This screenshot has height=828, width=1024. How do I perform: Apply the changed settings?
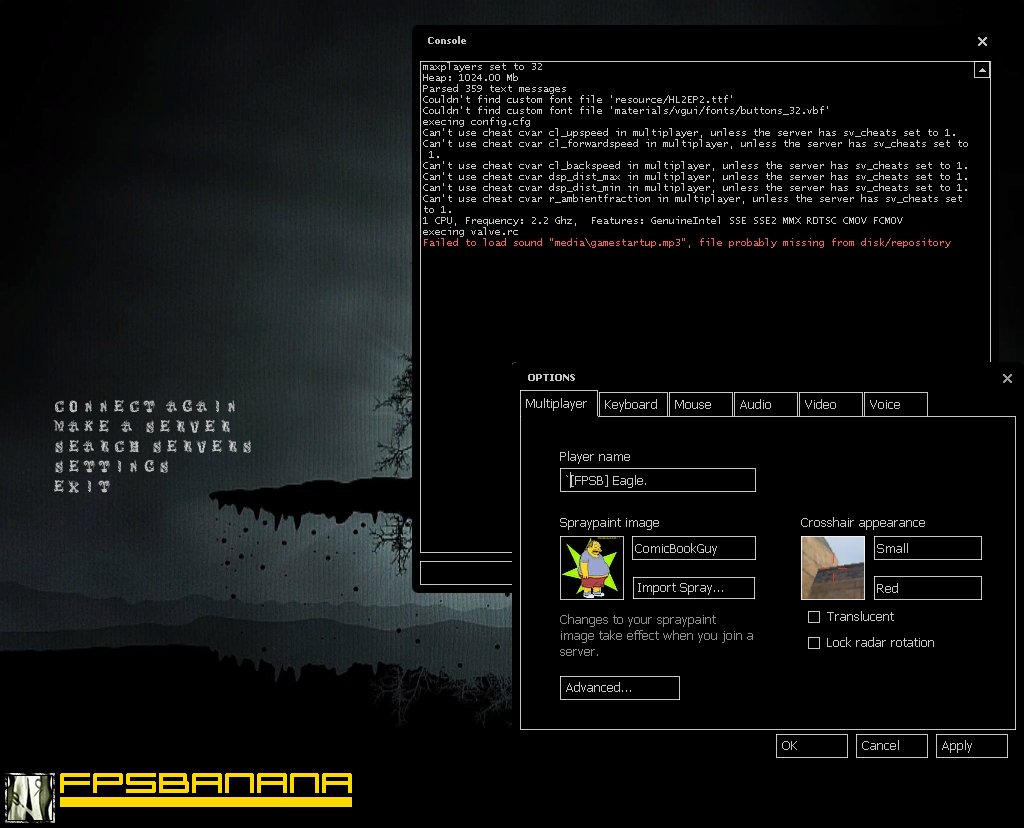point(971,746)
